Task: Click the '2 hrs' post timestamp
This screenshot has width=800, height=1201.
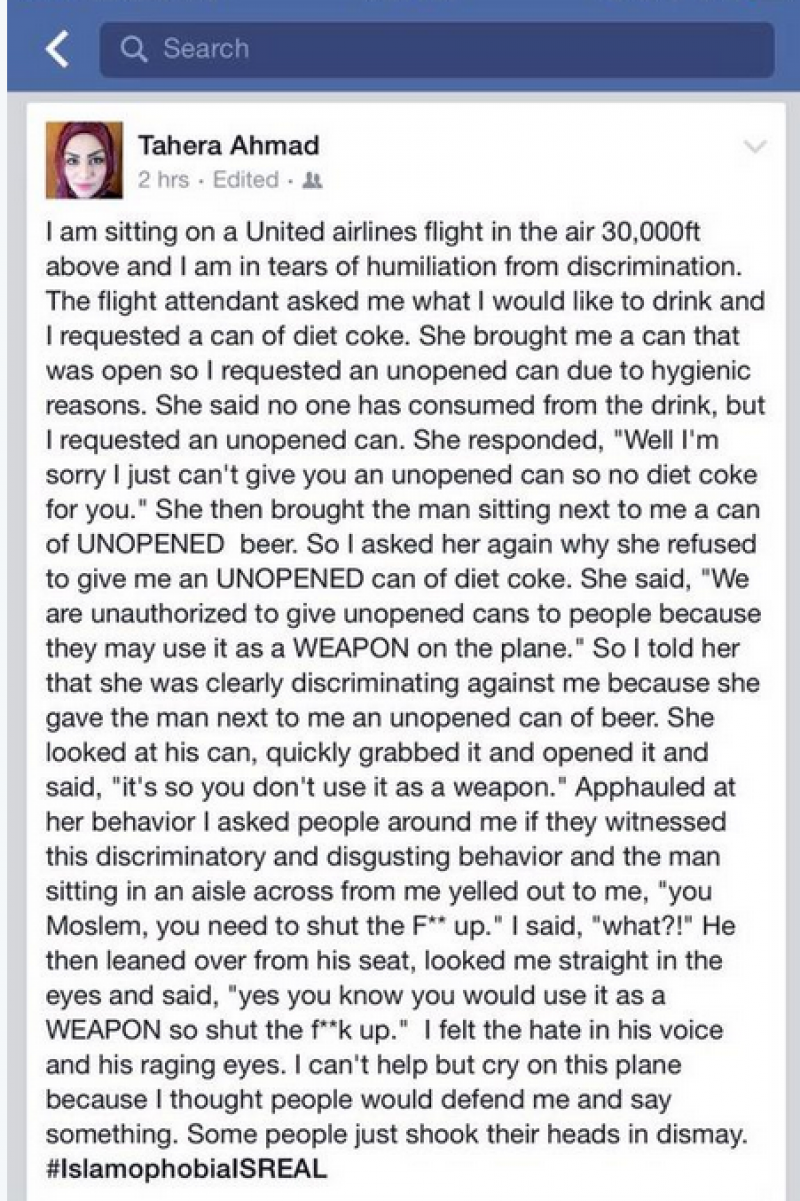Action: (159, 180)
